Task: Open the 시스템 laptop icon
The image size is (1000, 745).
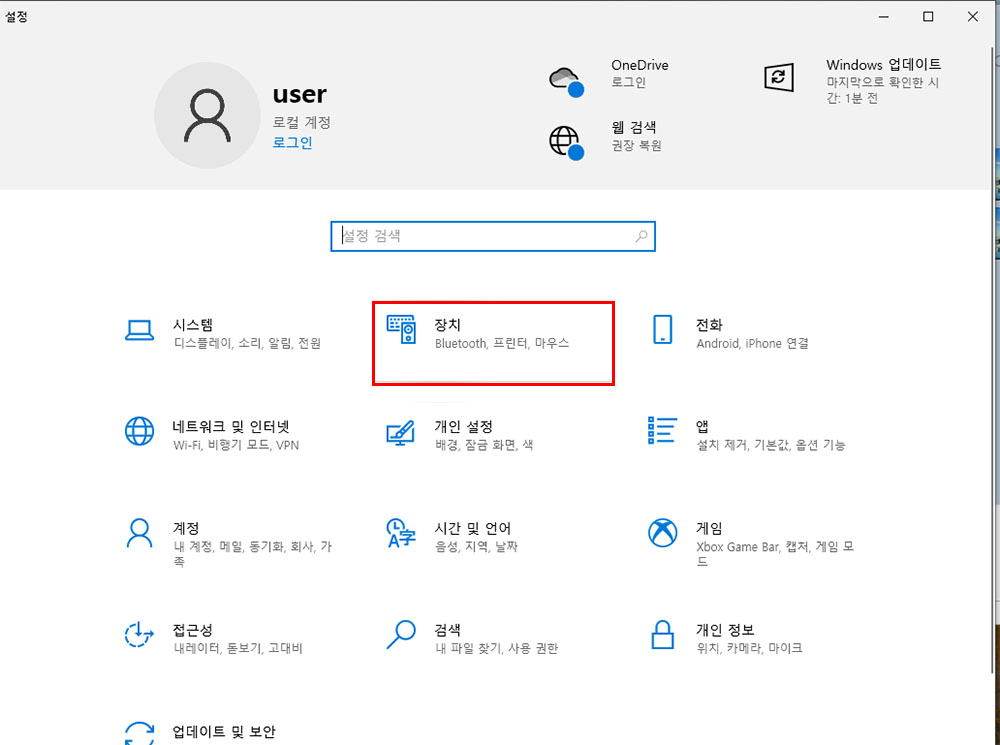Action: click(x=139, y=330)
